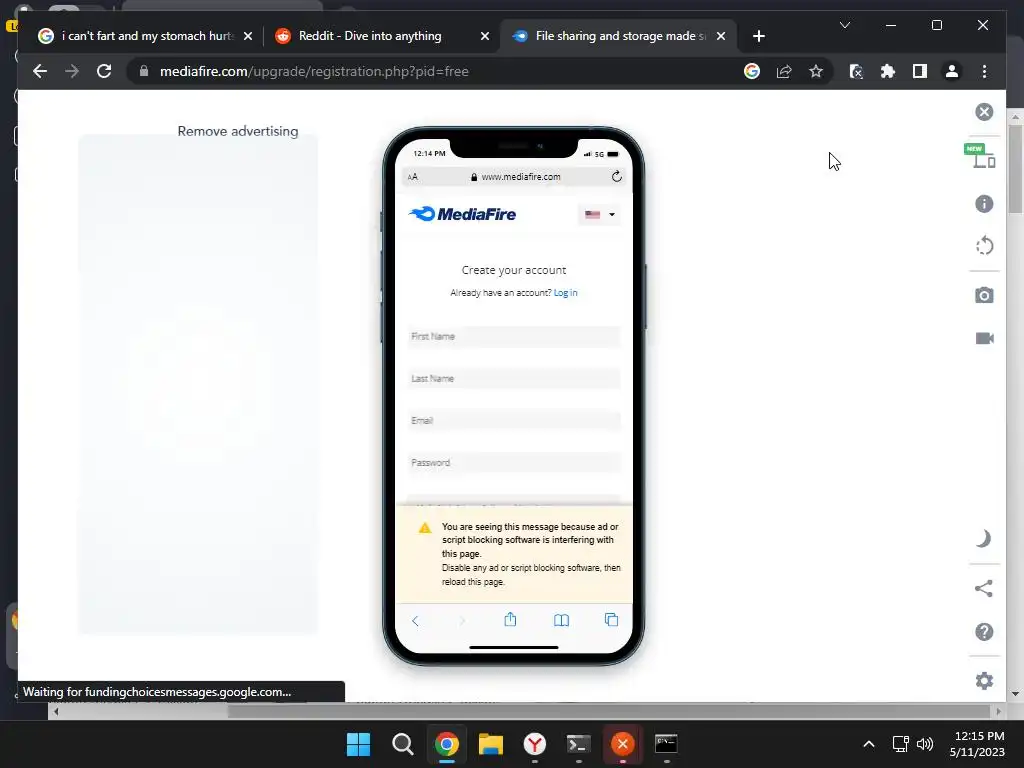1024x768 pixels.
Task: Open help question mark icon
Action: tap(984, 632)
